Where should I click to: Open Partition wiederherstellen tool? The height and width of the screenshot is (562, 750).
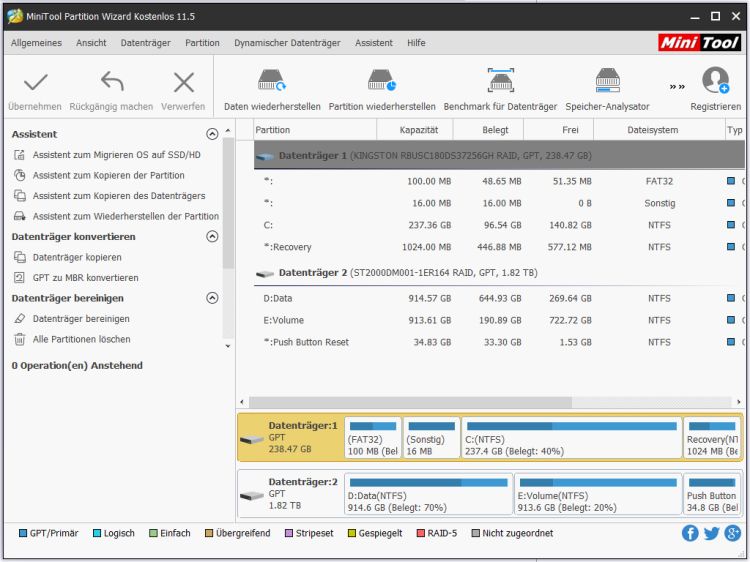(382, 80)
